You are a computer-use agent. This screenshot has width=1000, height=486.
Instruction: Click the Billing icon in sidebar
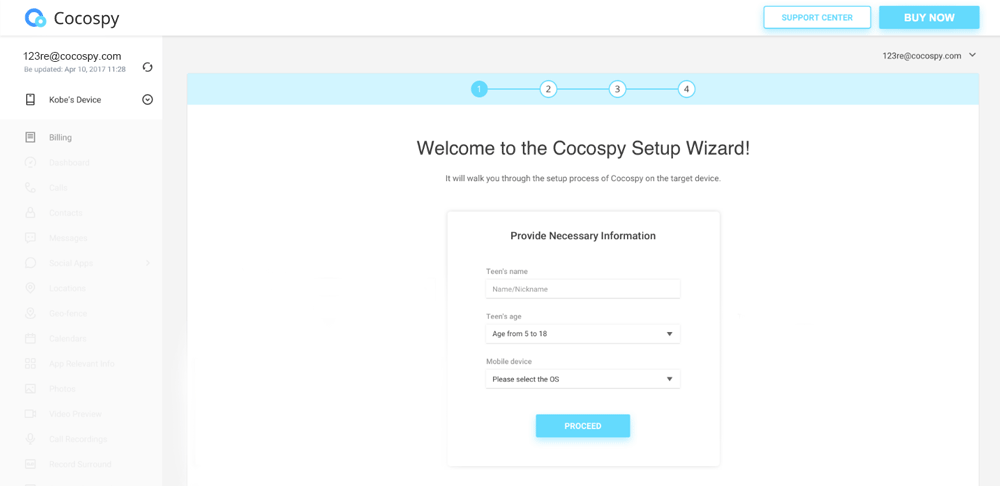click(x=30, y=137)
